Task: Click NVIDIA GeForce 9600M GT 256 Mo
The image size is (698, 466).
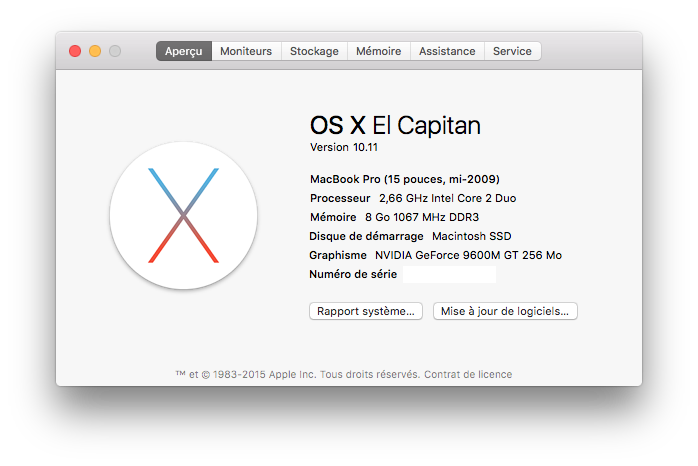Action: click(468, 255)
